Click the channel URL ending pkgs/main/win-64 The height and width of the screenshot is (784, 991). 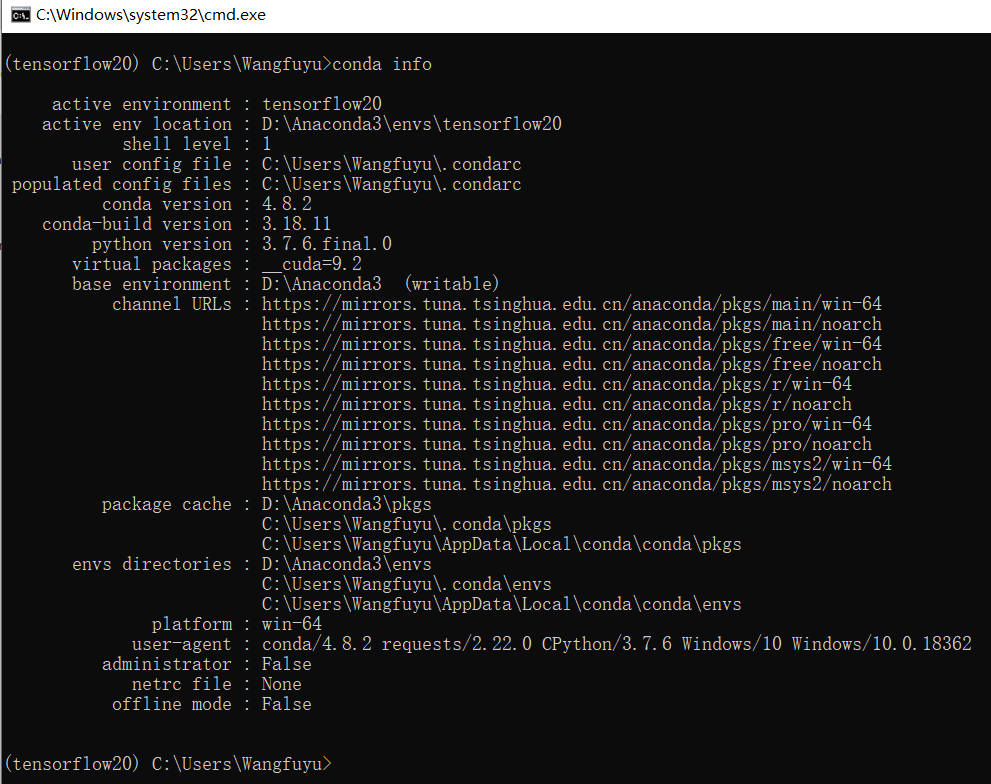571,304
